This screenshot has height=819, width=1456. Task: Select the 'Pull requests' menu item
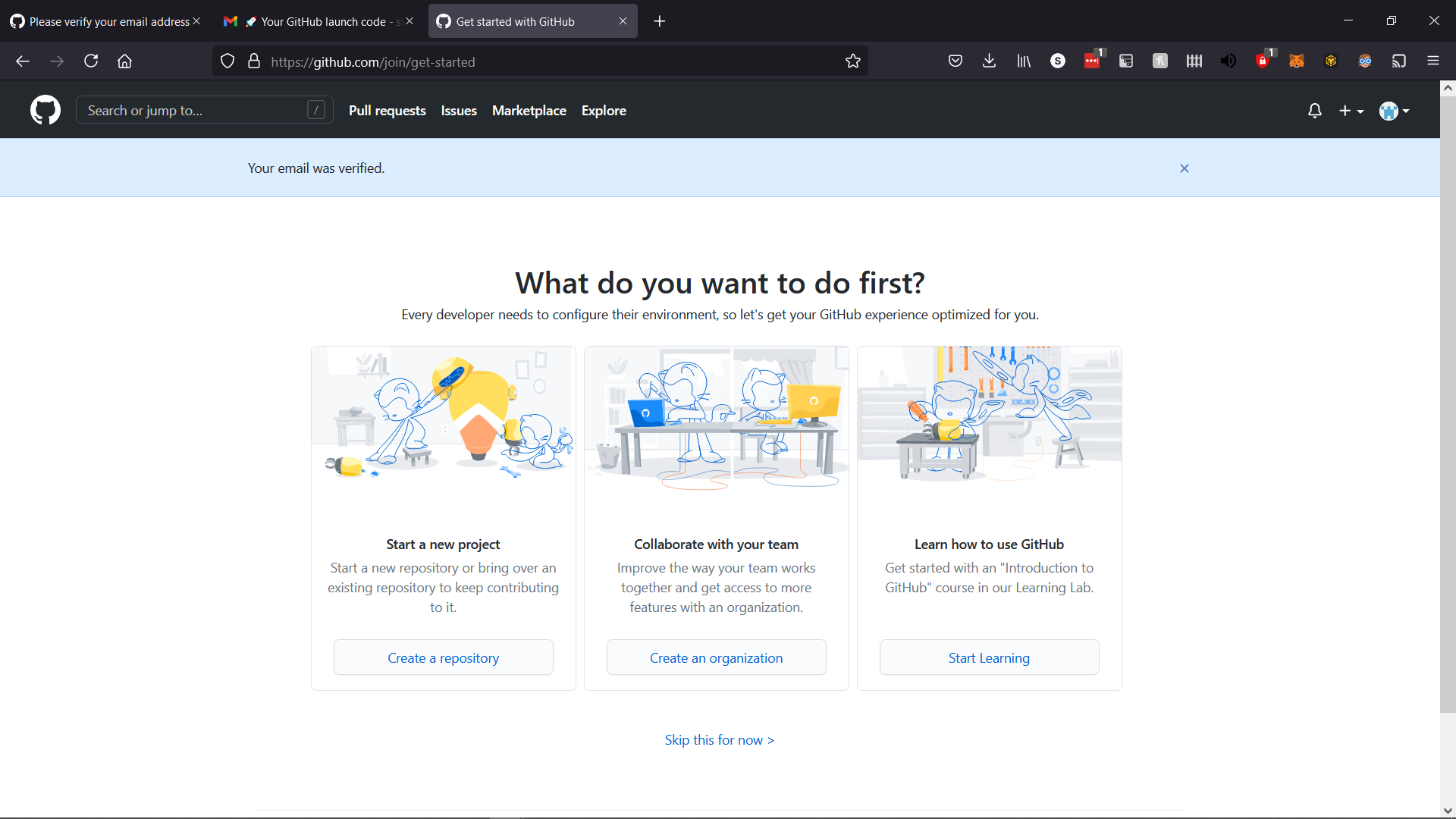pyautogui.click(x=387, y=110)
